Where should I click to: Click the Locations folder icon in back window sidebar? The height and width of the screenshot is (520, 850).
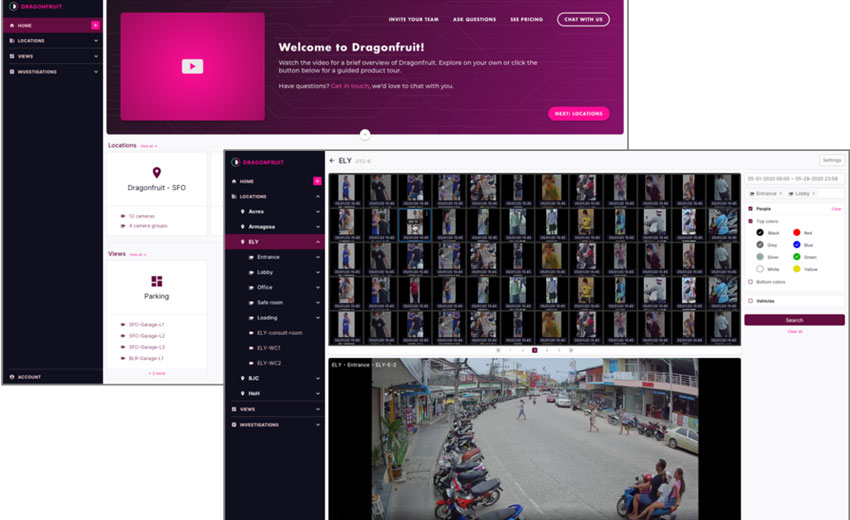[x=12, y=41]
